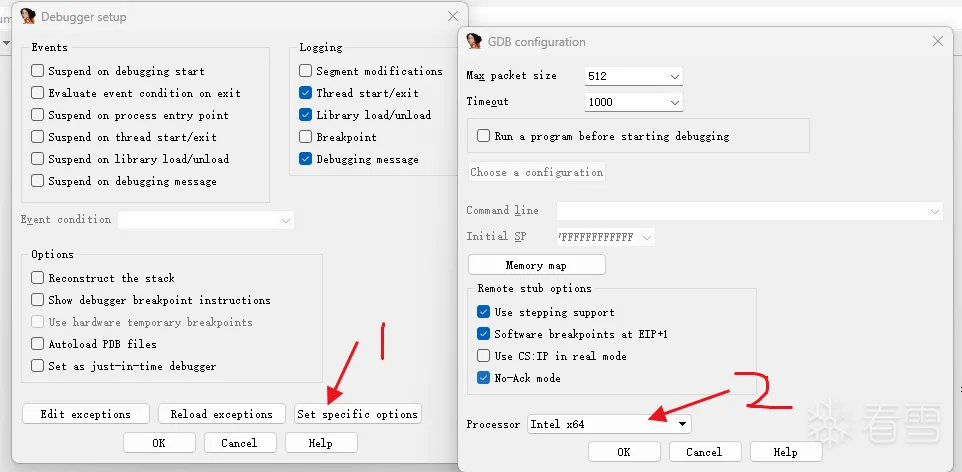This screenshot has height=472, width=962.
Task: Click the IDA icon in GDB configuration title bar
Action: coord(473,41)
